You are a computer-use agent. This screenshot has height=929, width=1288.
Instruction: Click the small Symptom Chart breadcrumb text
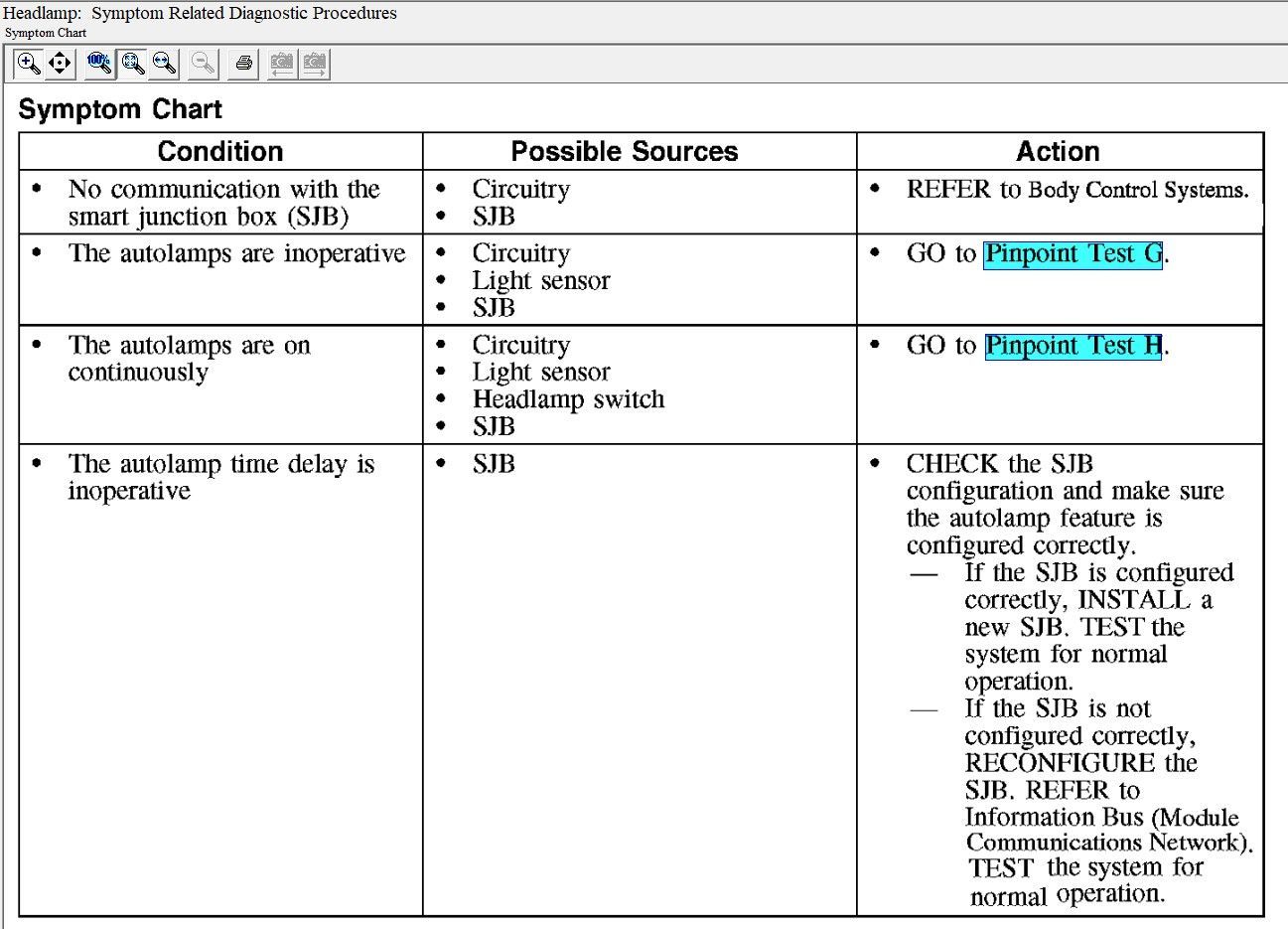click(46, 33)
